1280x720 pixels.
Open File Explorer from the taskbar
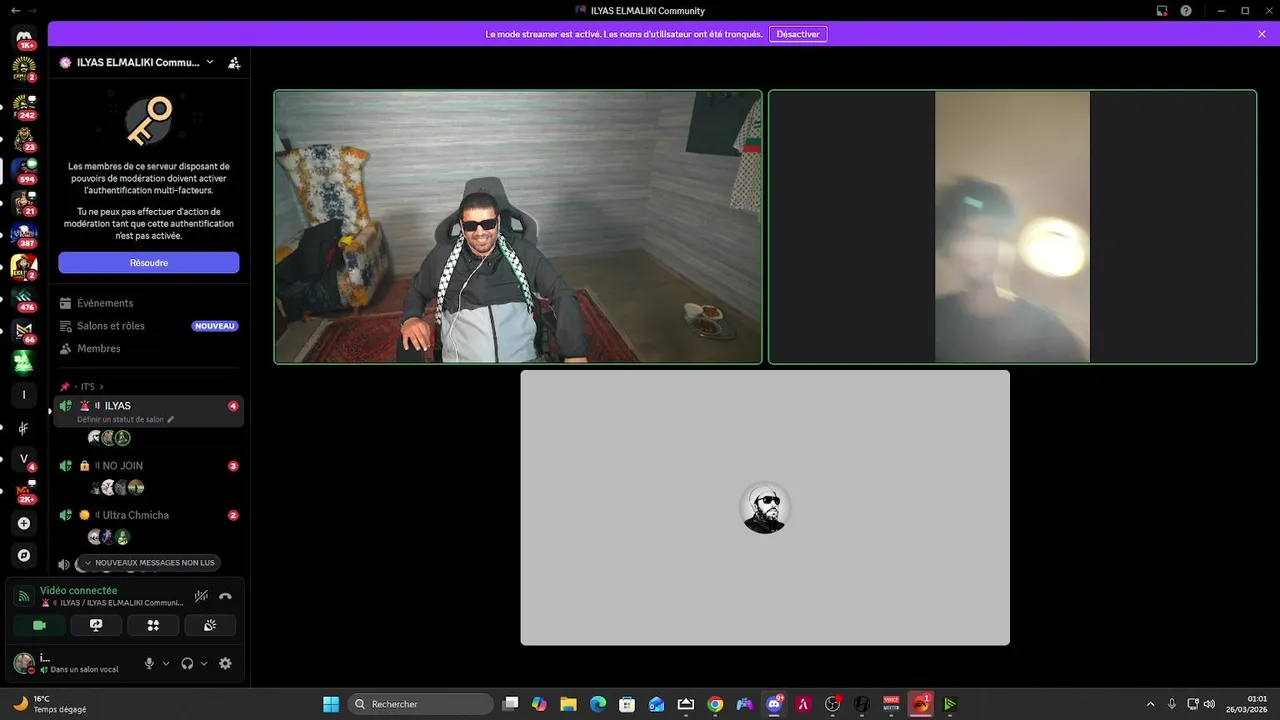(x=568, y=704)
